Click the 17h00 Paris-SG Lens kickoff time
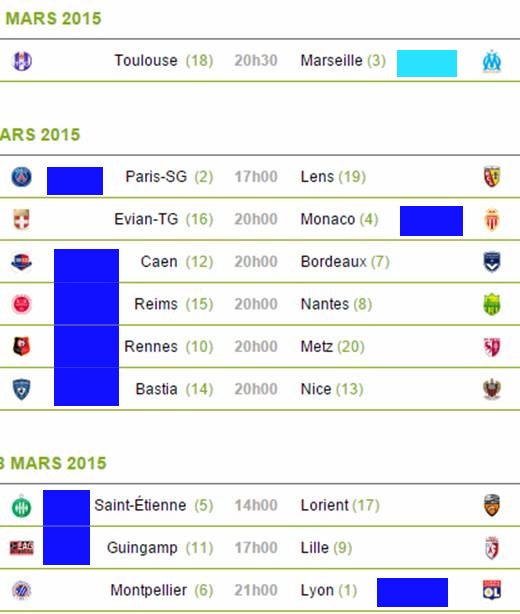520x614 pixels. pos(256,177)
